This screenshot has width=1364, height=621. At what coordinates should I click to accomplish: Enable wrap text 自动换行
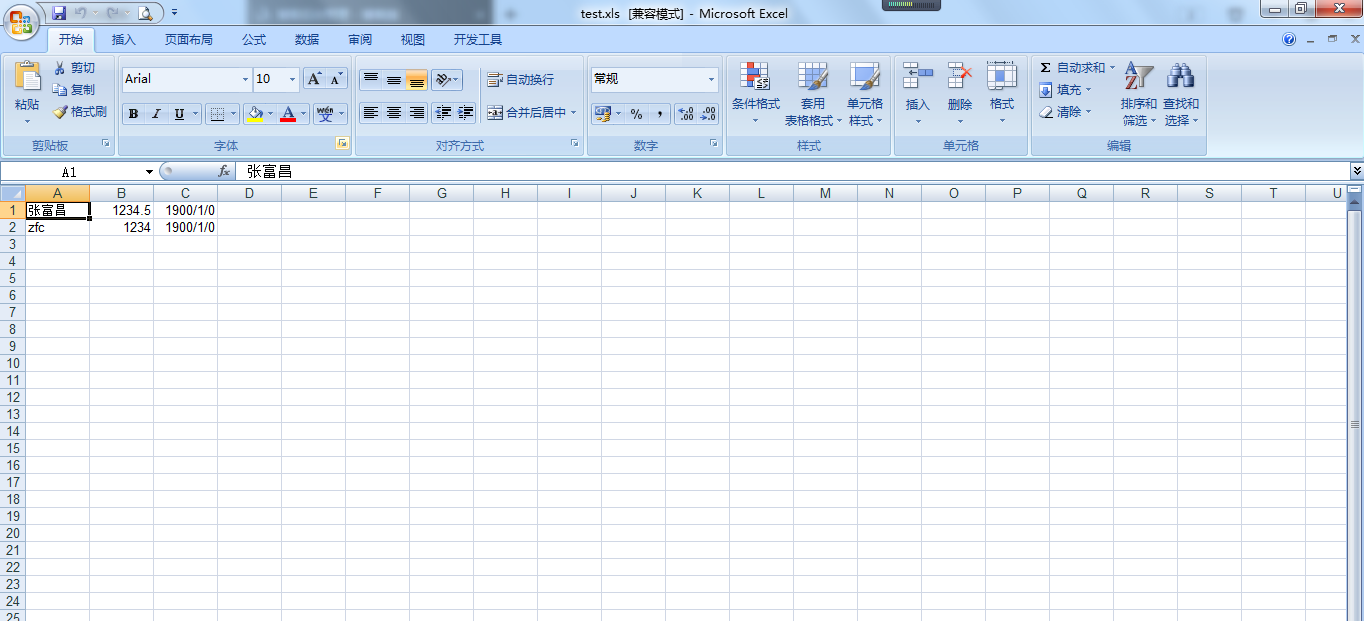(x=520, y=79)
